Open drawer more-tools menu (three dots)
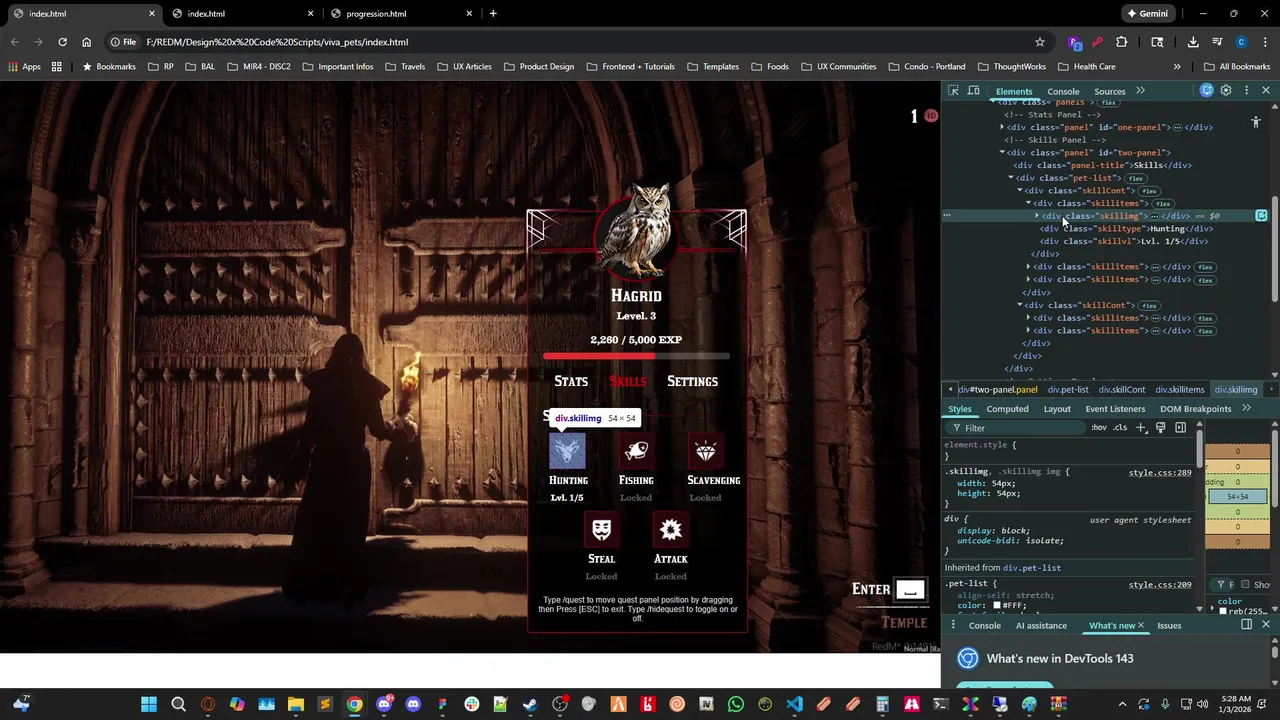1280x720 pixels. pyautogui.click(x=955, y=626)
